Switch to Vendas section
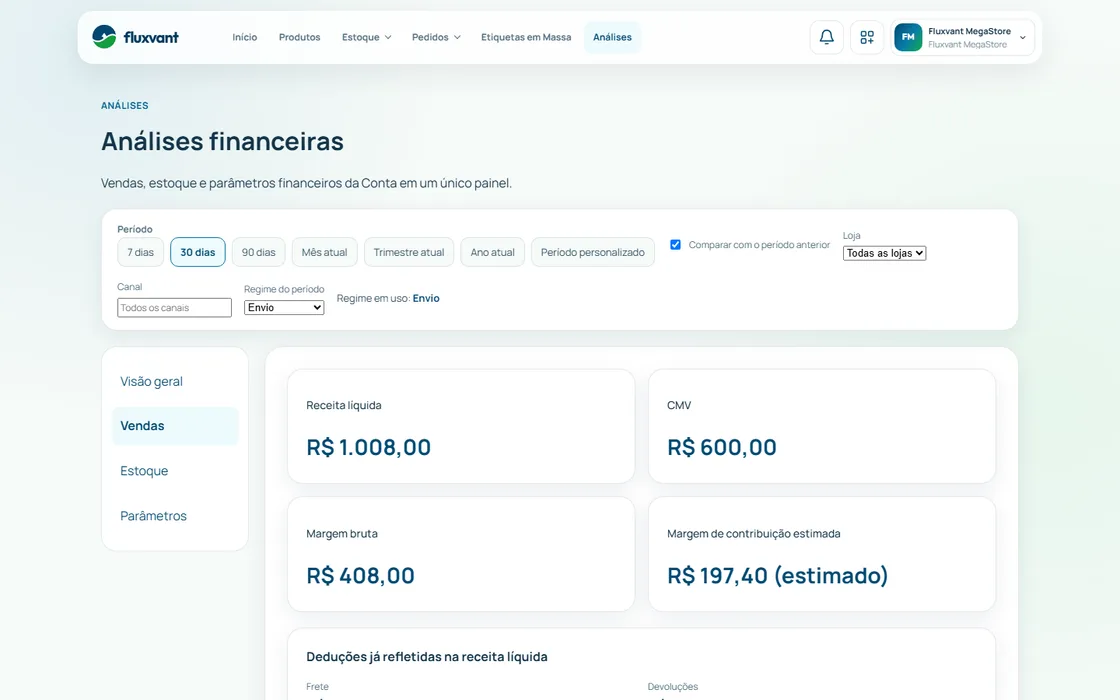The height and width of the screenshot is (700, 1120). 175,426
